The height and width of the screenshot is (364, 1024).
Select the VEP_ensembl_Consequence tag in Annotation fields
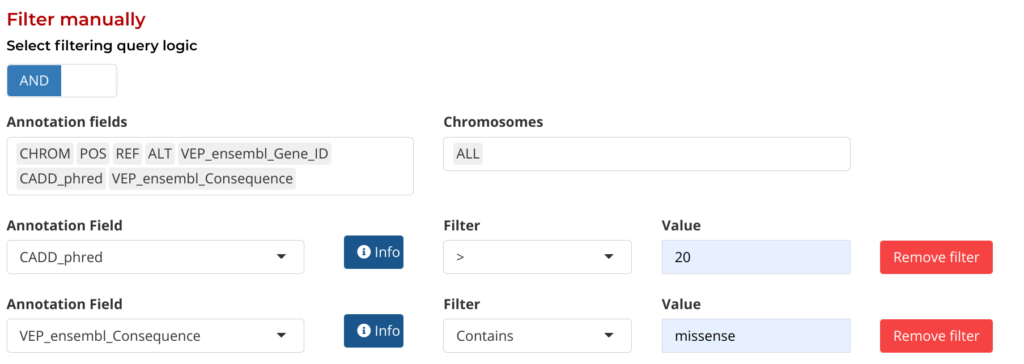(202, 178)
